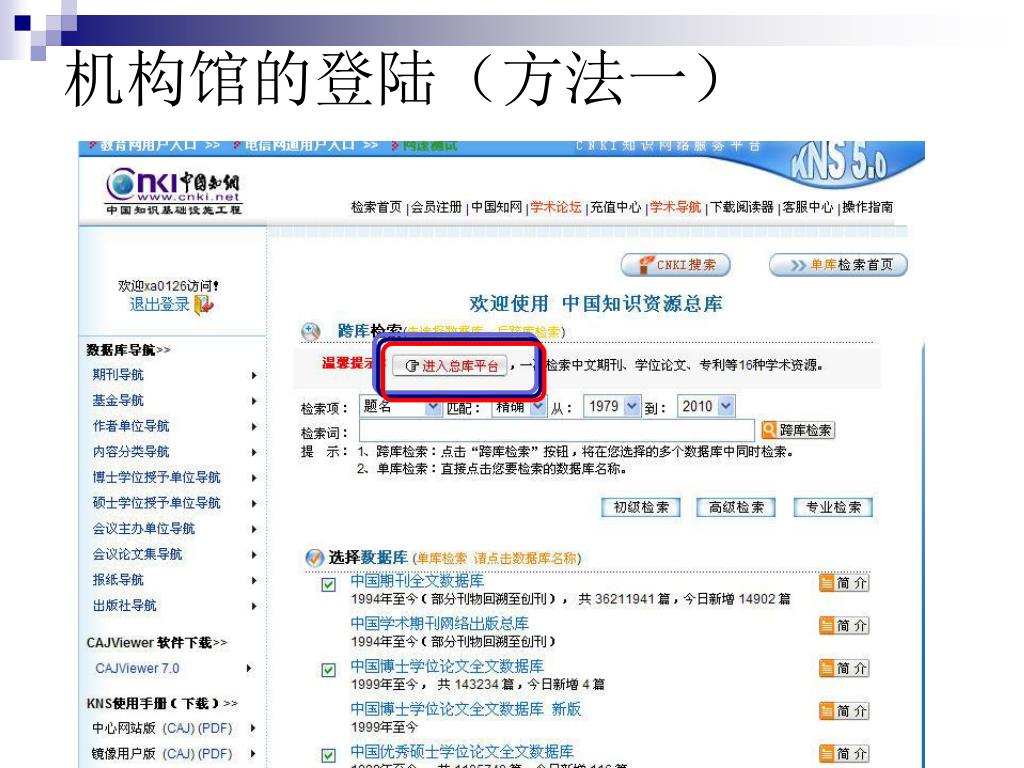Open the 检索项 题名 dropdown

[x=400, y=407]
